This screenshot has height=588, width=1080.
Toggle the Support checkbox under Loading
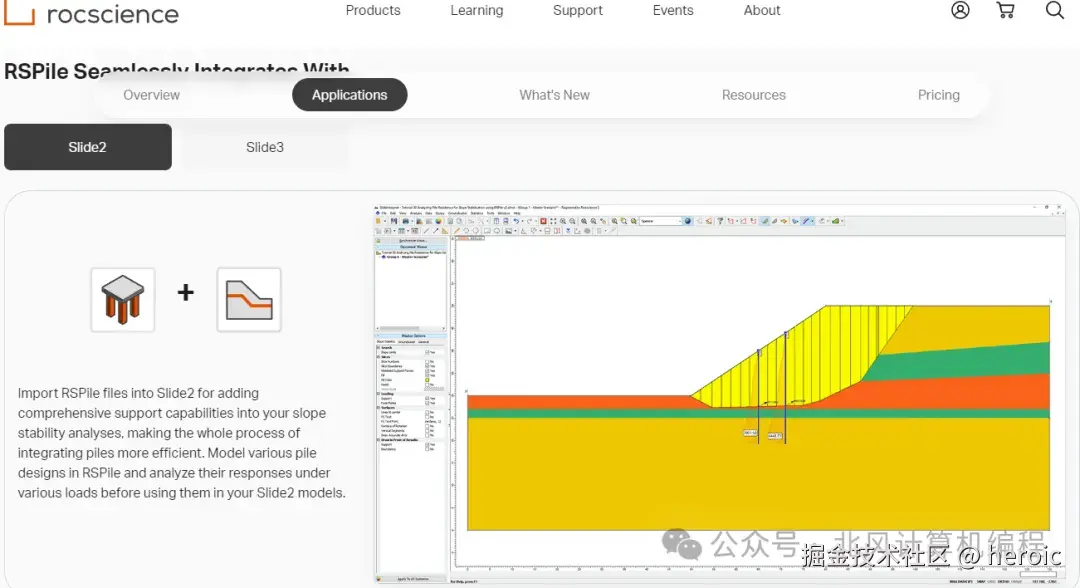click(x=427, y=398)
